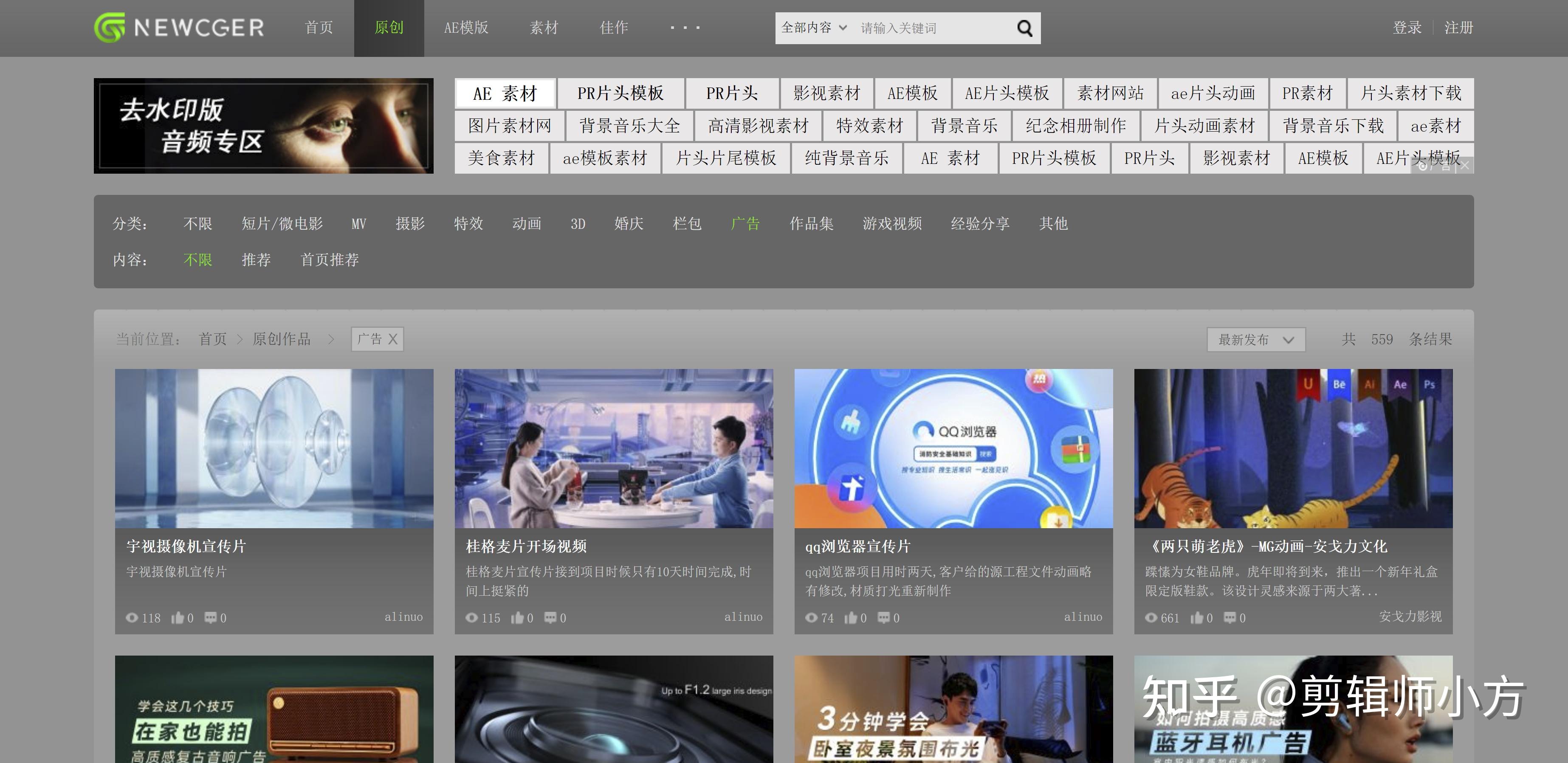Viewport: 1568px width, 763px height.
Task: Open the 佳作 navigation tab
Action: [614, 28]
